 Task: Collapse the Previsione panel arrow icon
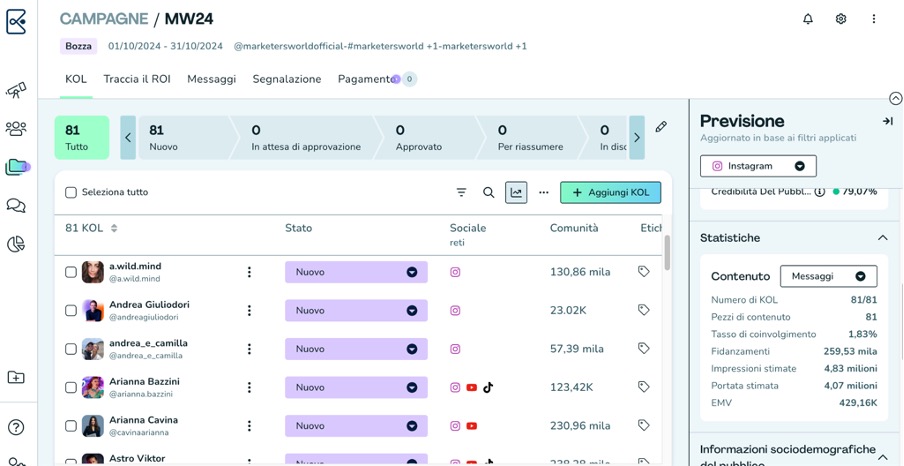[x=887, y=121]
